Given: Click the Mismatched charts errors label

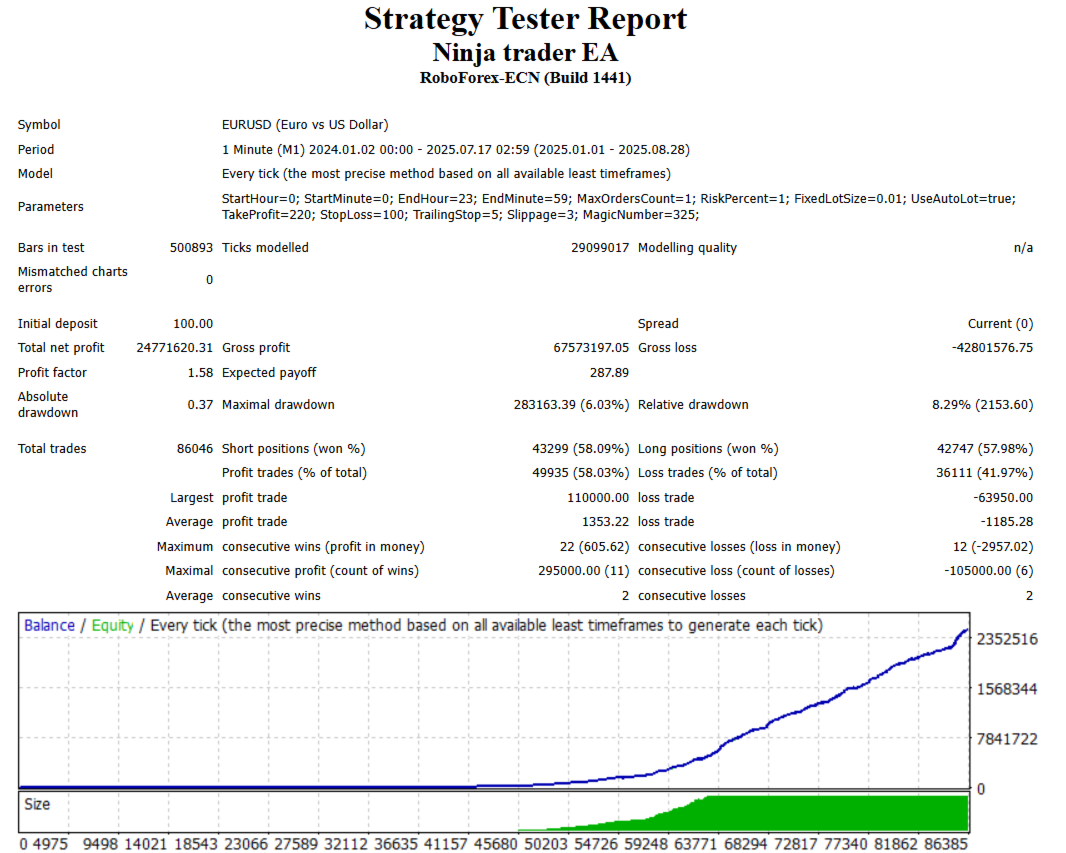Looking at the screenshot, I should 73,280.
